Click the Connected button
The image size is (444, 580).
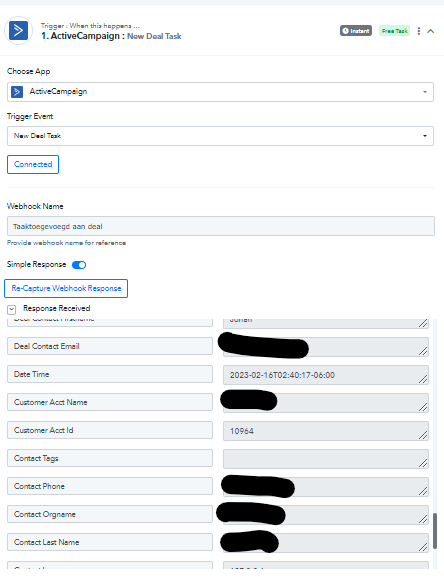tap(33, 164)
